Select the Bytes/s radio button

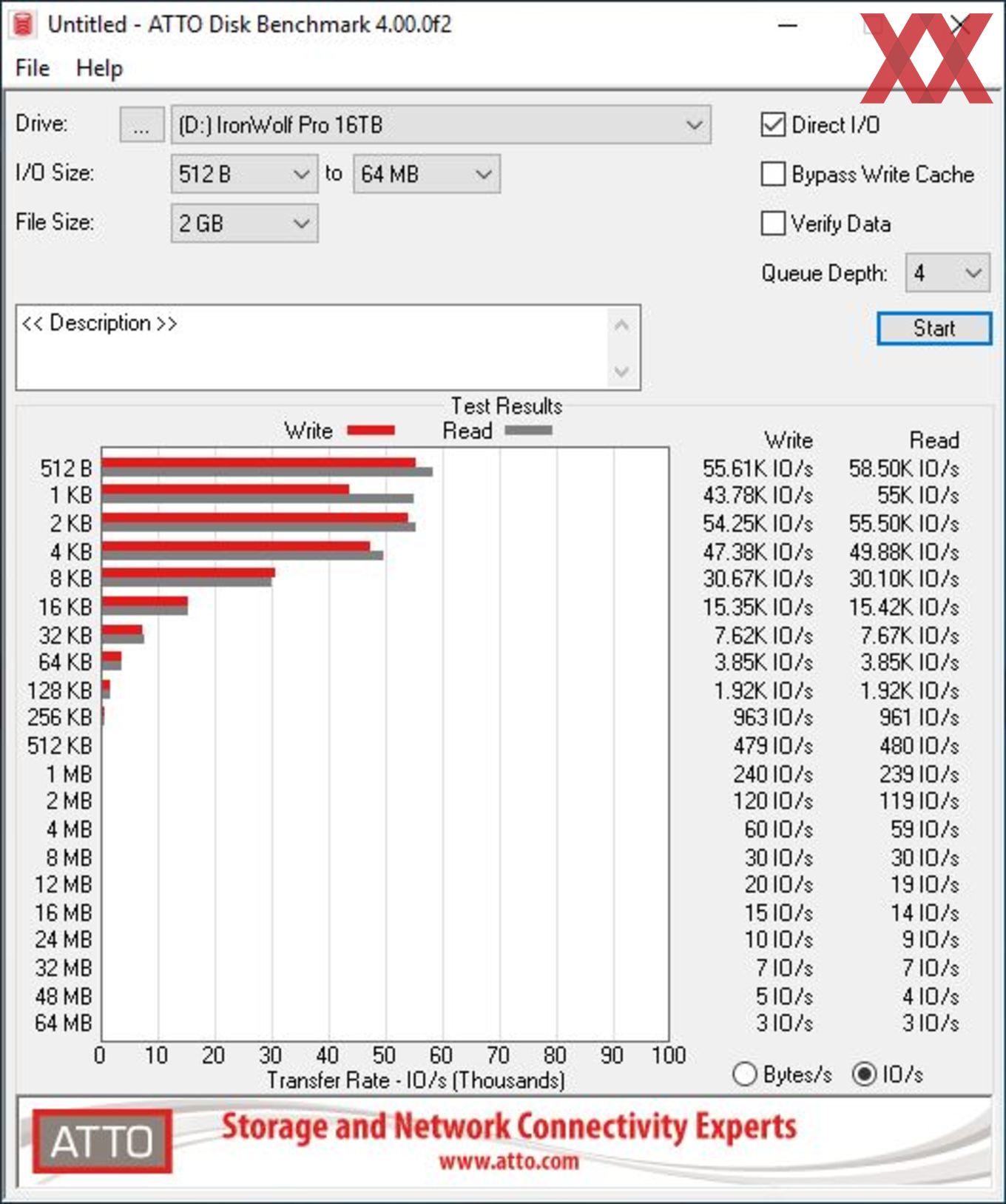point(745,1074)
